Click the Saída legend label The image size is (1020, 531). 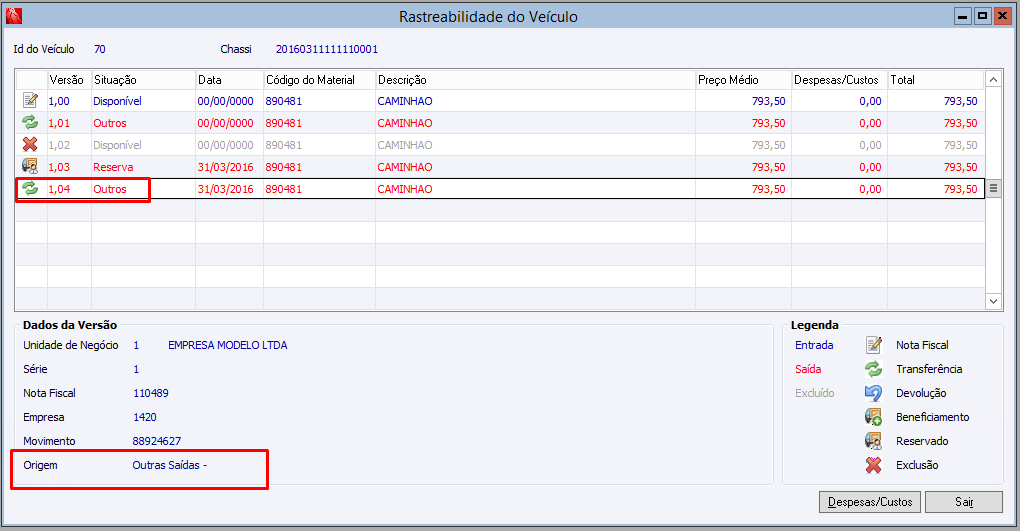[808, 369]
